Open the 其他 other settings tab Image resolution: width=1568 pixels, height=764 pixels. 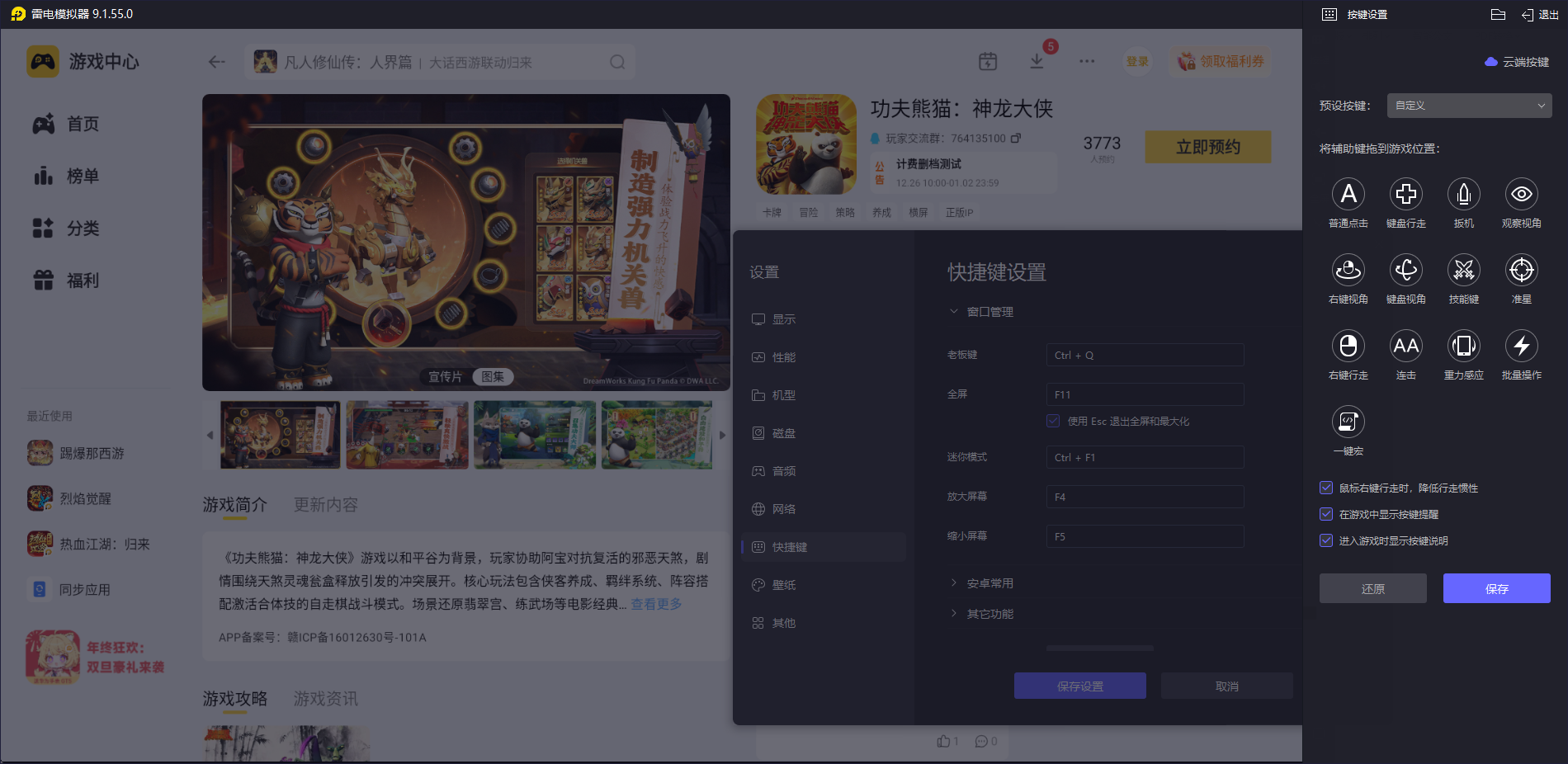pyautogui.click(x=824, y=623)
